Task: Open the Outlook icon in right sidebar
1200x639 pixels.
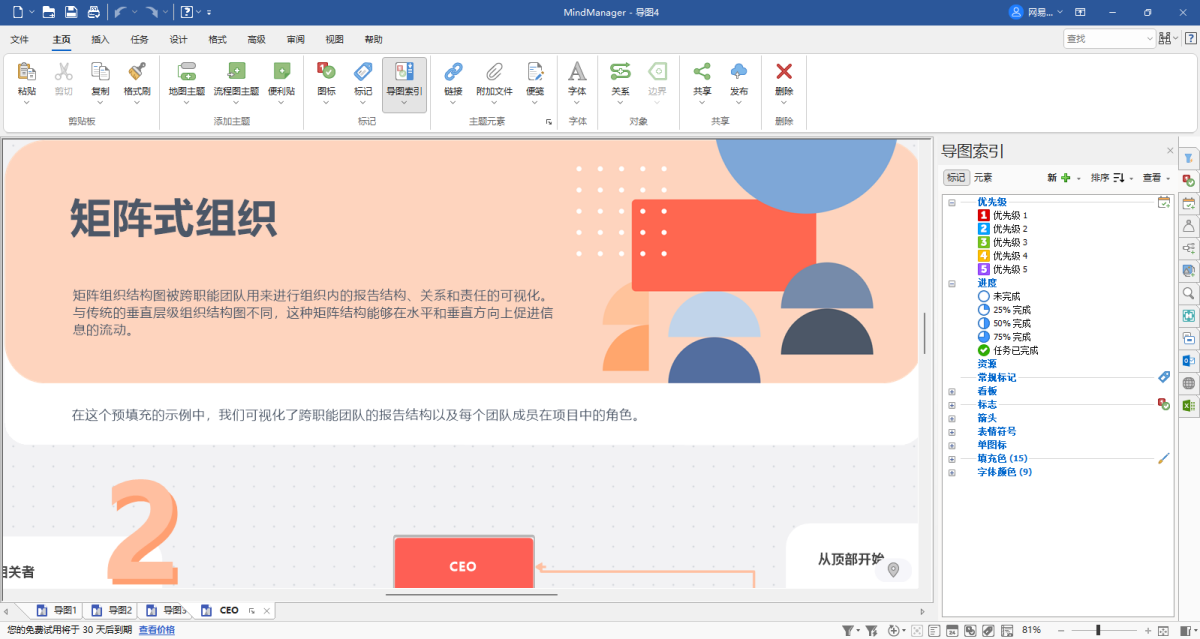Action: coord(1188,360)
